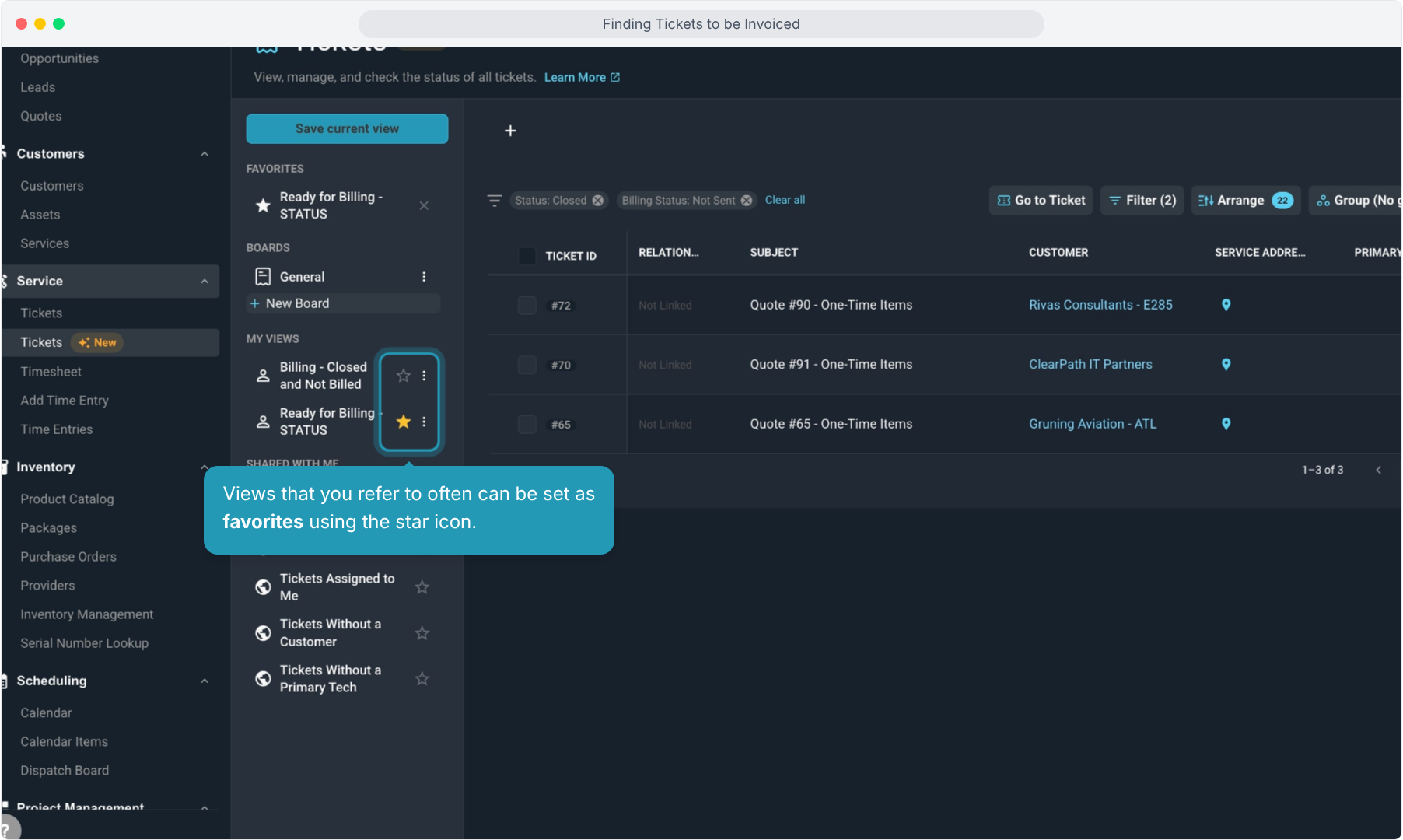Image resolution: width=1403 pixels, height=840 pixels.
Task: Go to Product Catalog
Action: click(67, 499)
